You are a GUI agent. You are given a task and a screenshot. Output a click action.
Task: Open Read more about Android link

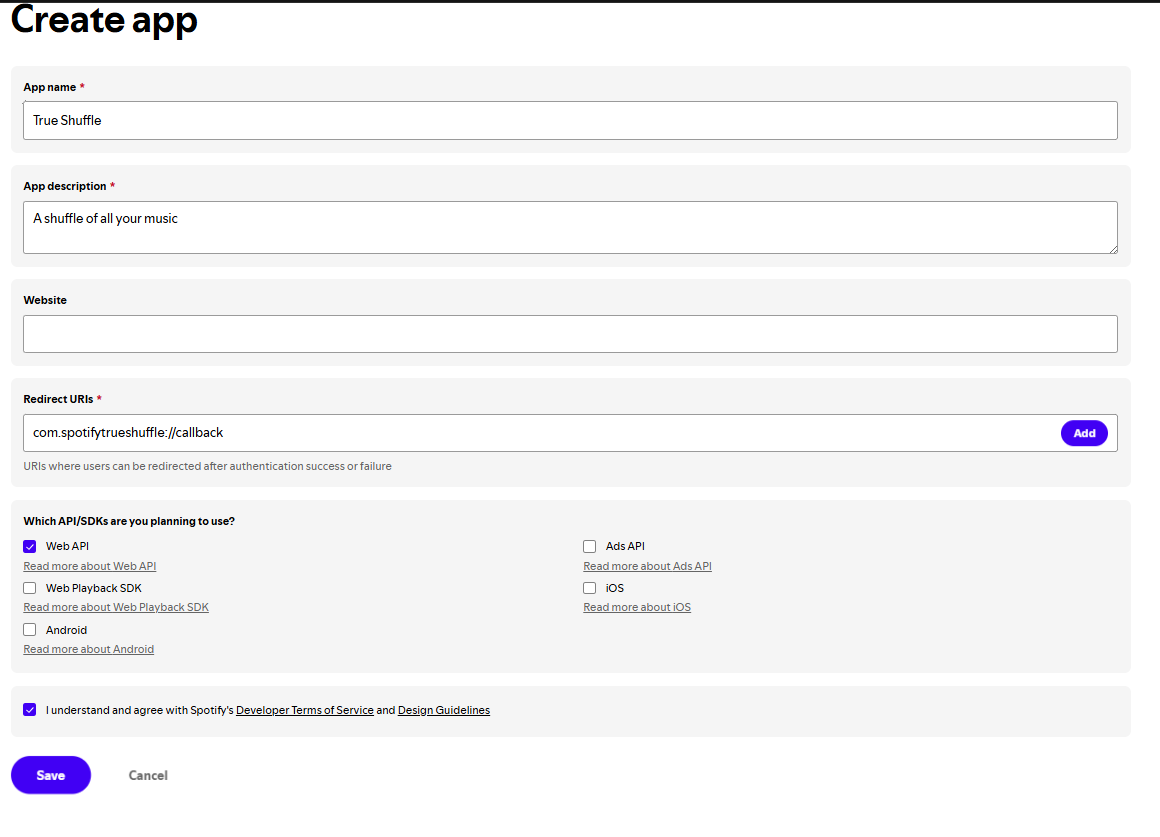point(89,649)
